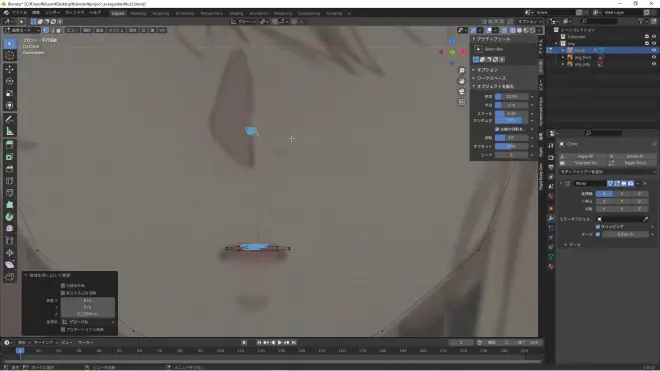Click the zoom magnifier viewport gizmo
Viewport: 660px width, 371px height.
tap(462, 70)
